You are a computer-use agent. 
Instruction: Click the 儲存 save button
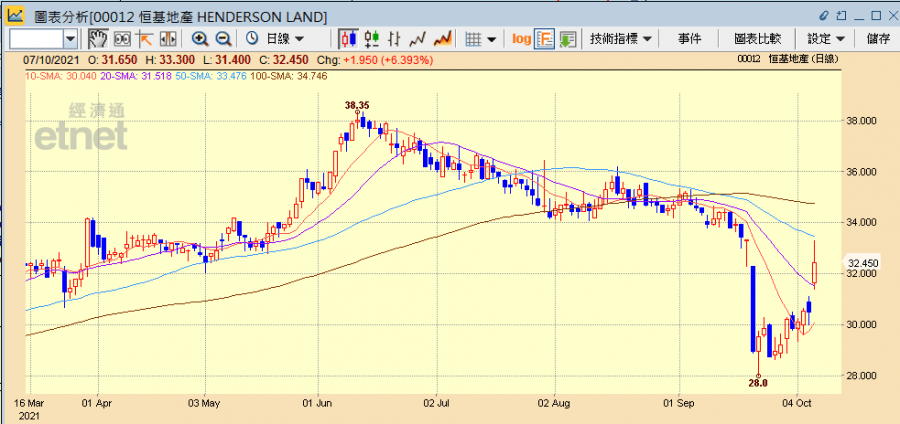(x=878, y=38)
